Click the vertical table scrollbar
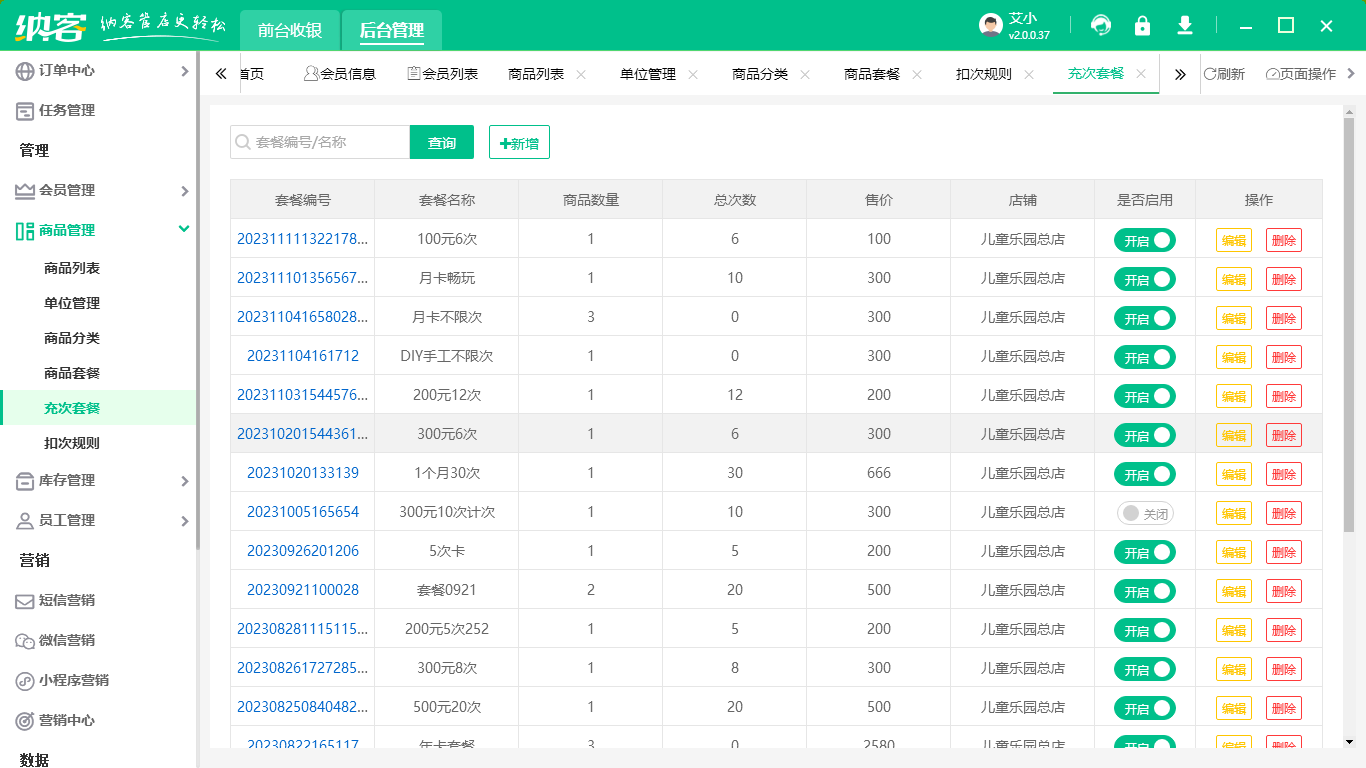The height and width of the screenshot is (768, 1366). pos(1349,325)
